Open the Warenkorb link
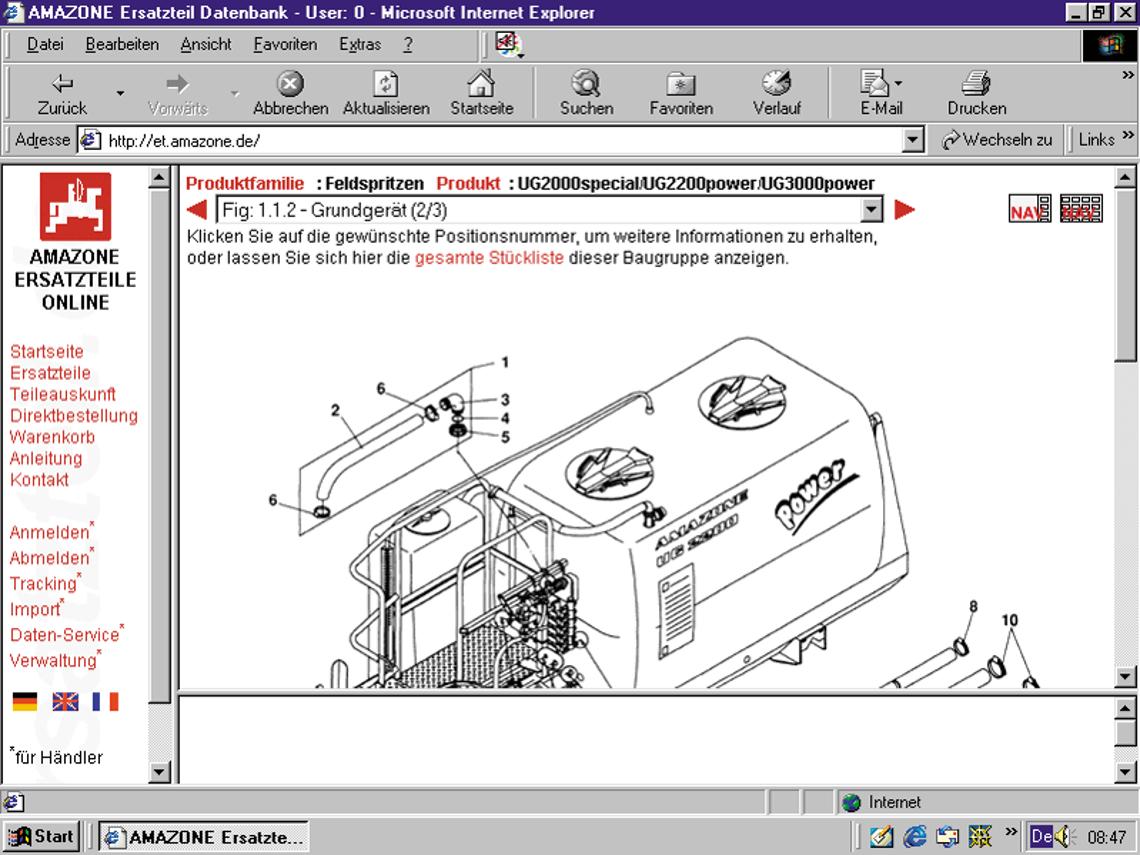Screen dimensions: 1140x855 pos(52,437)
